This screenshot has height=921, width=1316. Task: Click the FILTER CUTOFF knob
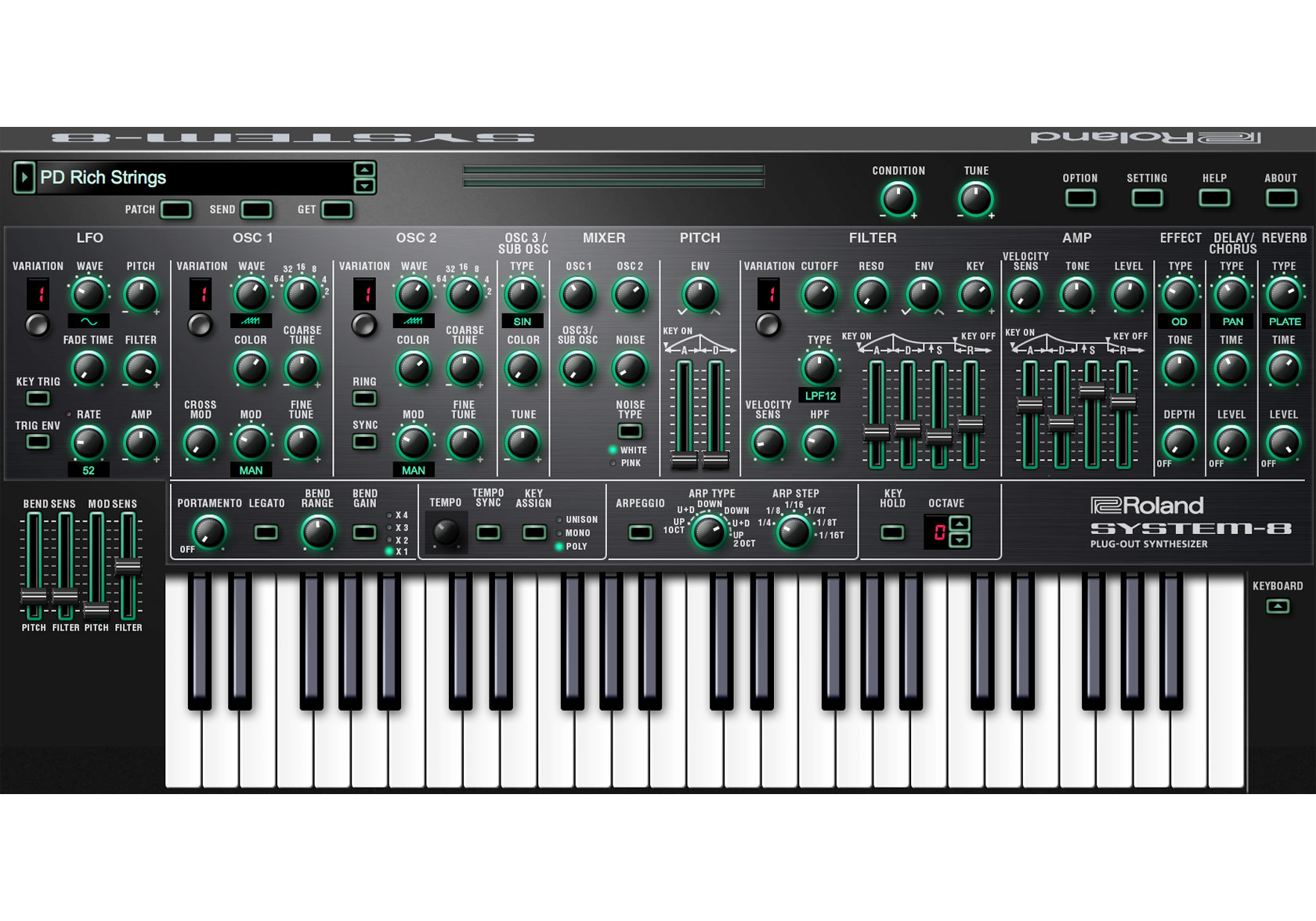(819, 294)
